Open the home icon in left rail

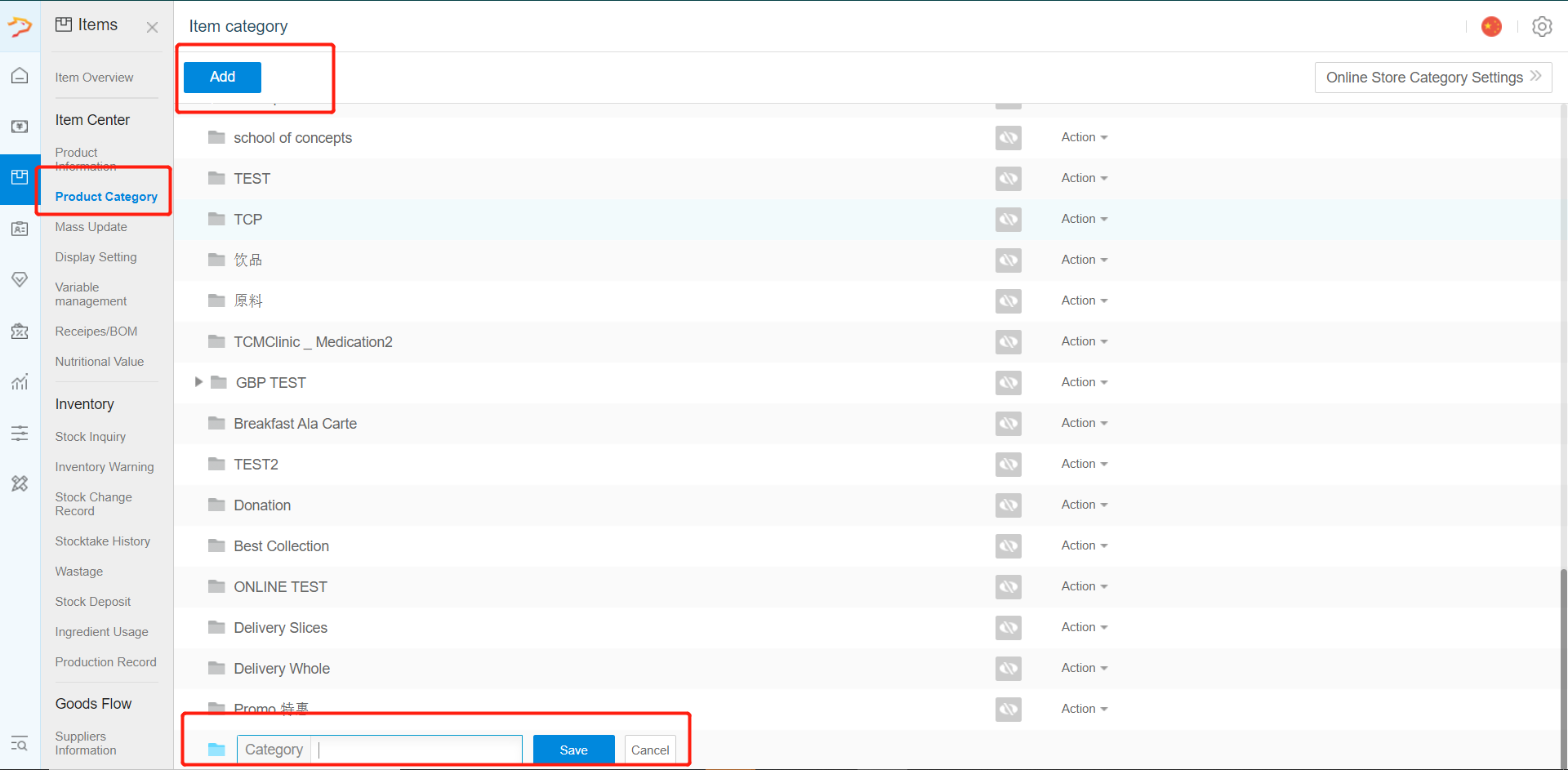tap(20, 75)
